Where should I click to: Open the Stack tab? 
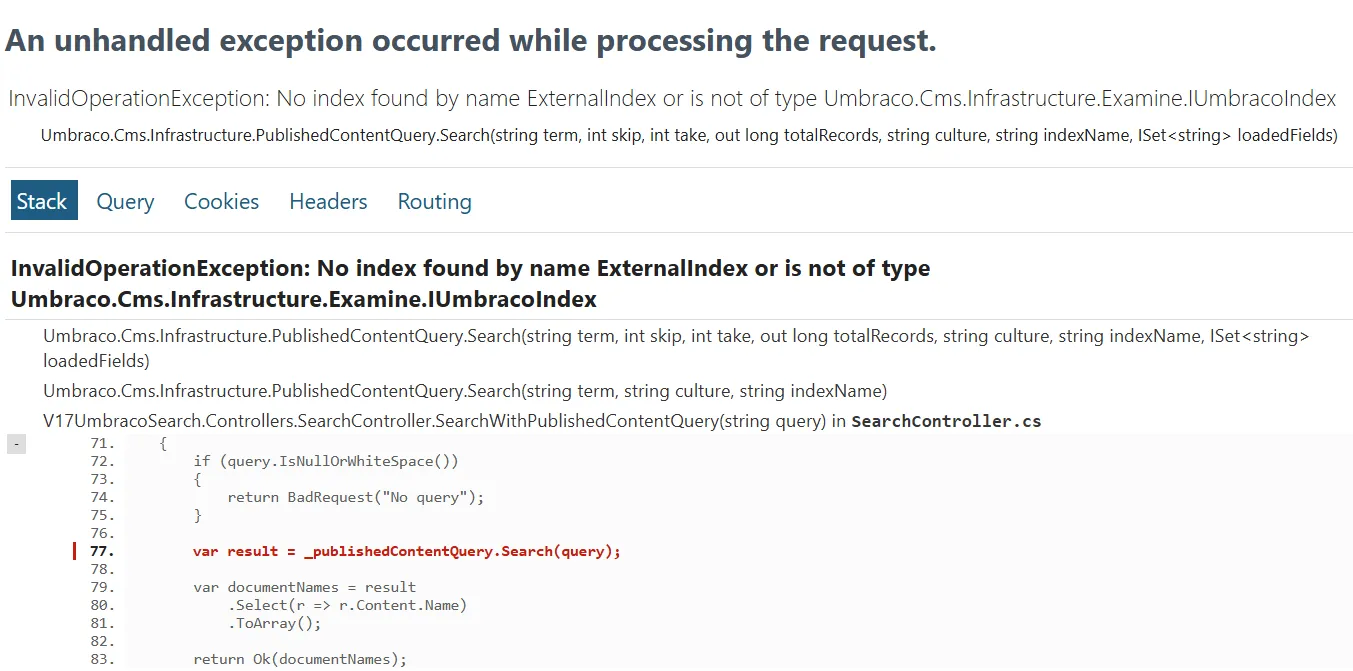click(x=42, y=201)
